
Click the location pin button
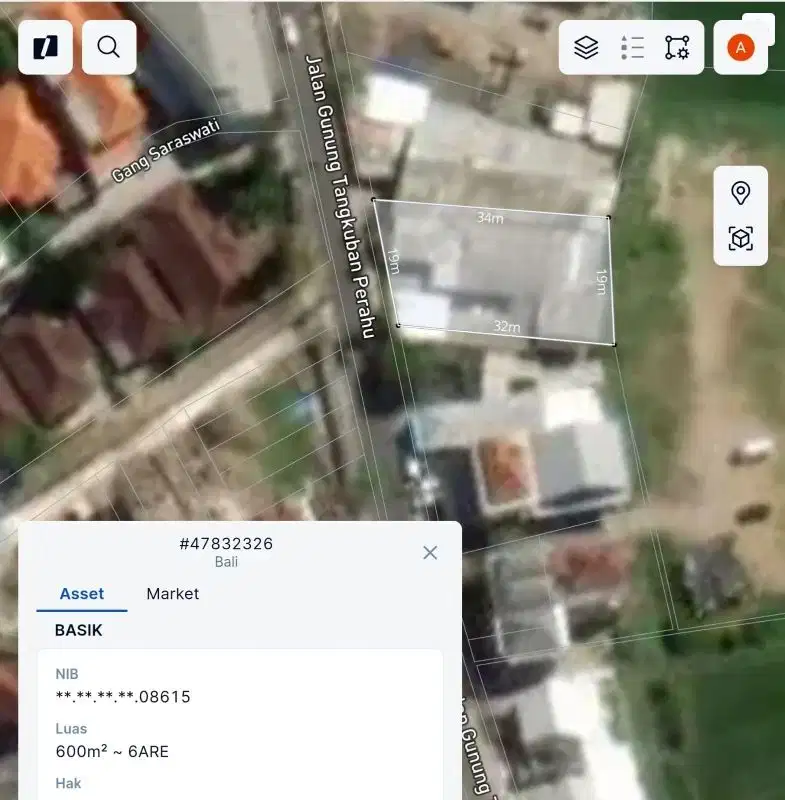pyautogui.click(x=740, y=193)
